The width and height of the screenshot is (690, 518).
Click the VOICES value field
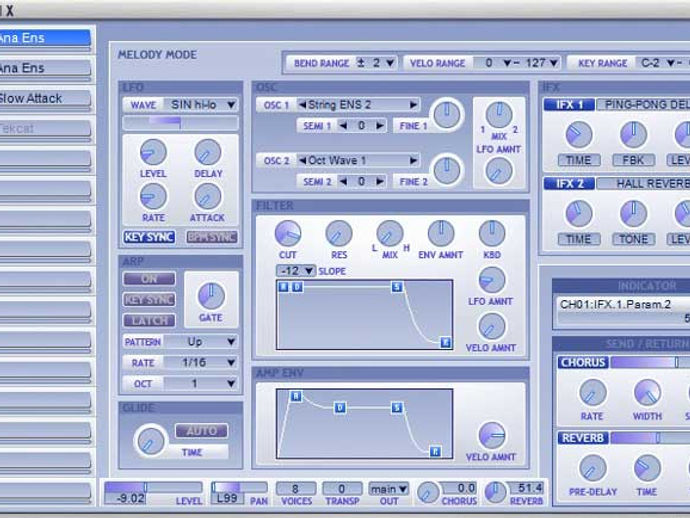tap(296, 489)
